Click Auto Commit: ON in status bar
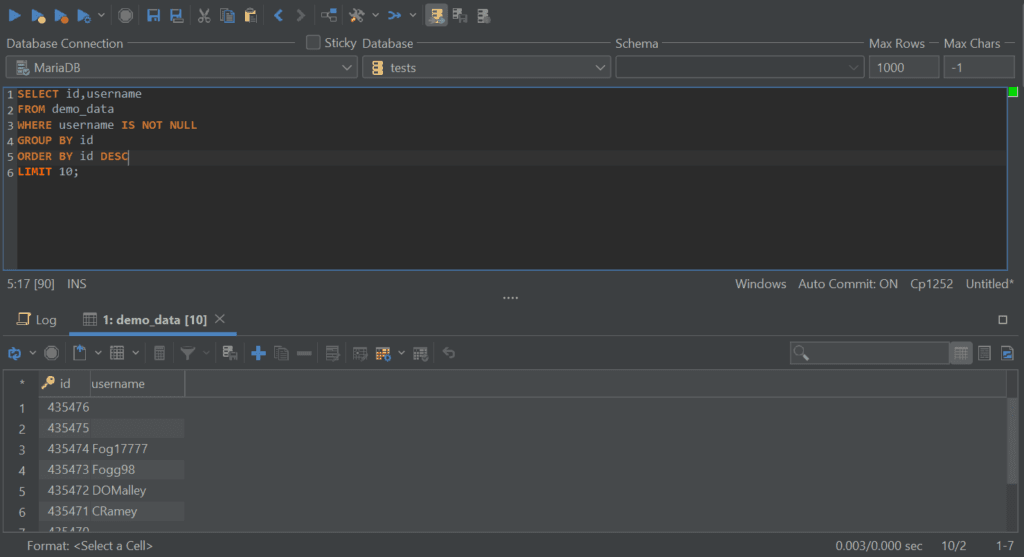The width and height of the screenshot is (1024, 557). (x=848, y=284)
